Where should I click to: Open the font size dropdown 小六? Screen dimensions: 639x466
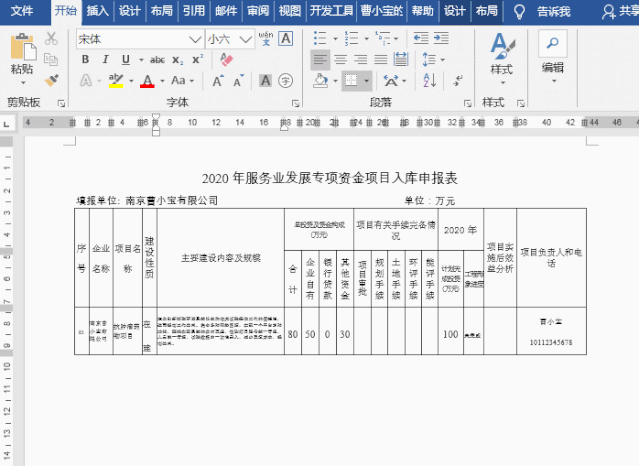[x=246, y=39]
